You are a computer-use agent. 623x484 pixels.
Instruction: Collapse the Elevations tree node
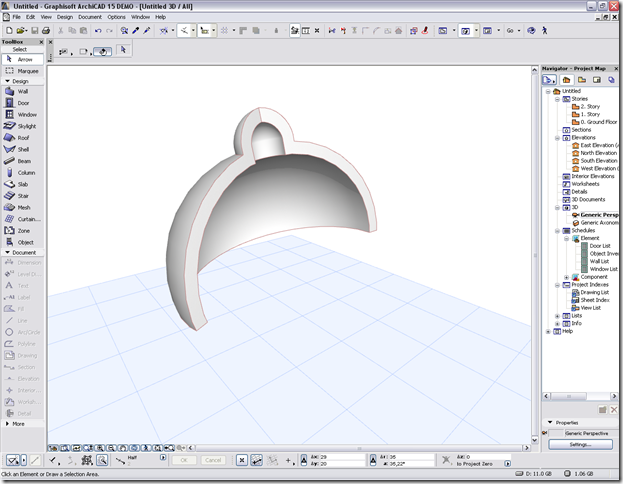tap(557, 138)
